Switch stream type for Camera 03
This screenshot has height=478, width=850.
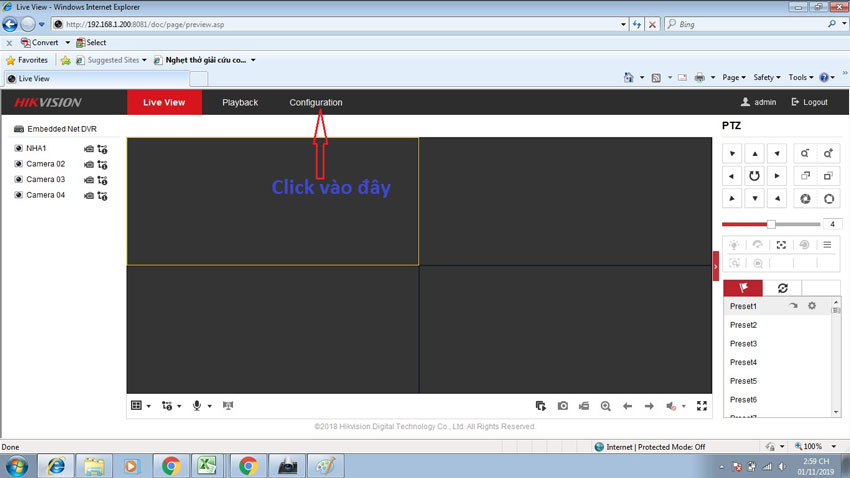102,180
